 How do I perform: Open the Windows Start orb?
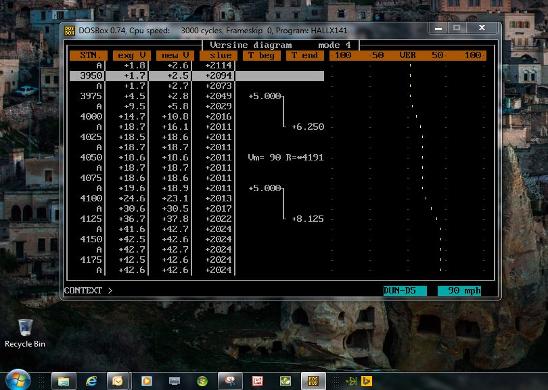pyautogui.click(x=17, y=380)
